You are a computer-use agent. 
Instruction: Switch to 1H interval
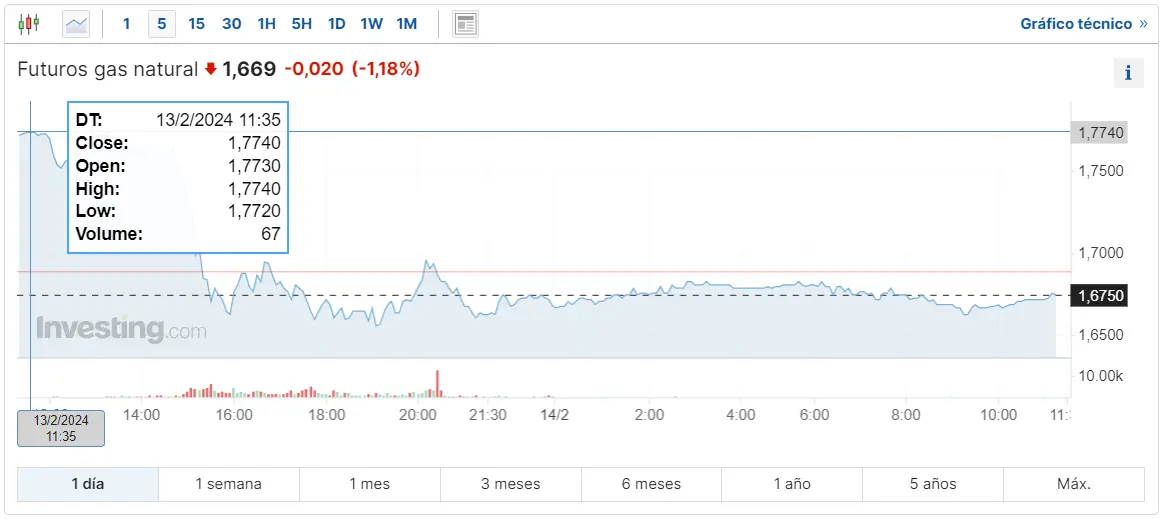pos(266,23)
